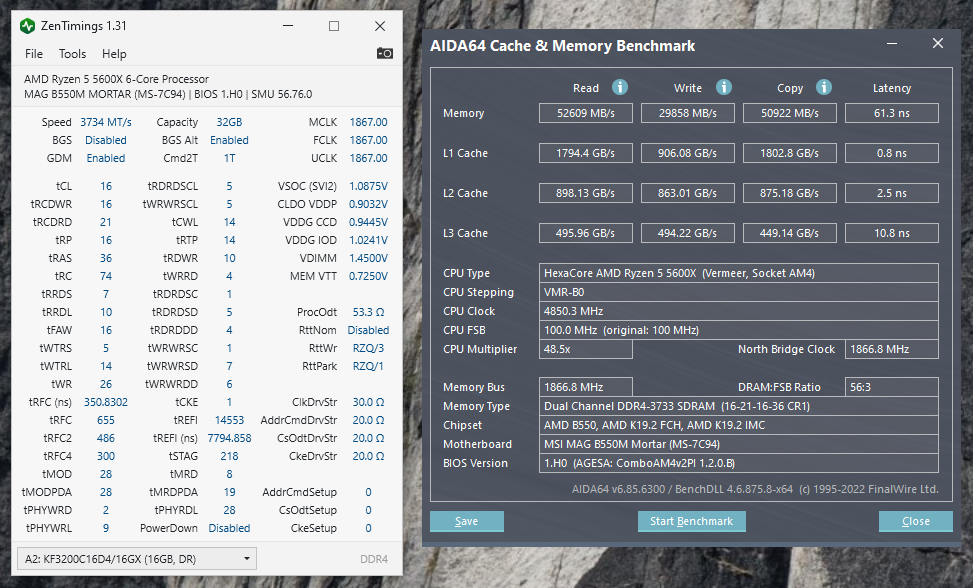Click the RttWr value RZQ/3
Viewport: 973px width, 588px height.
(x=368, y=348)
